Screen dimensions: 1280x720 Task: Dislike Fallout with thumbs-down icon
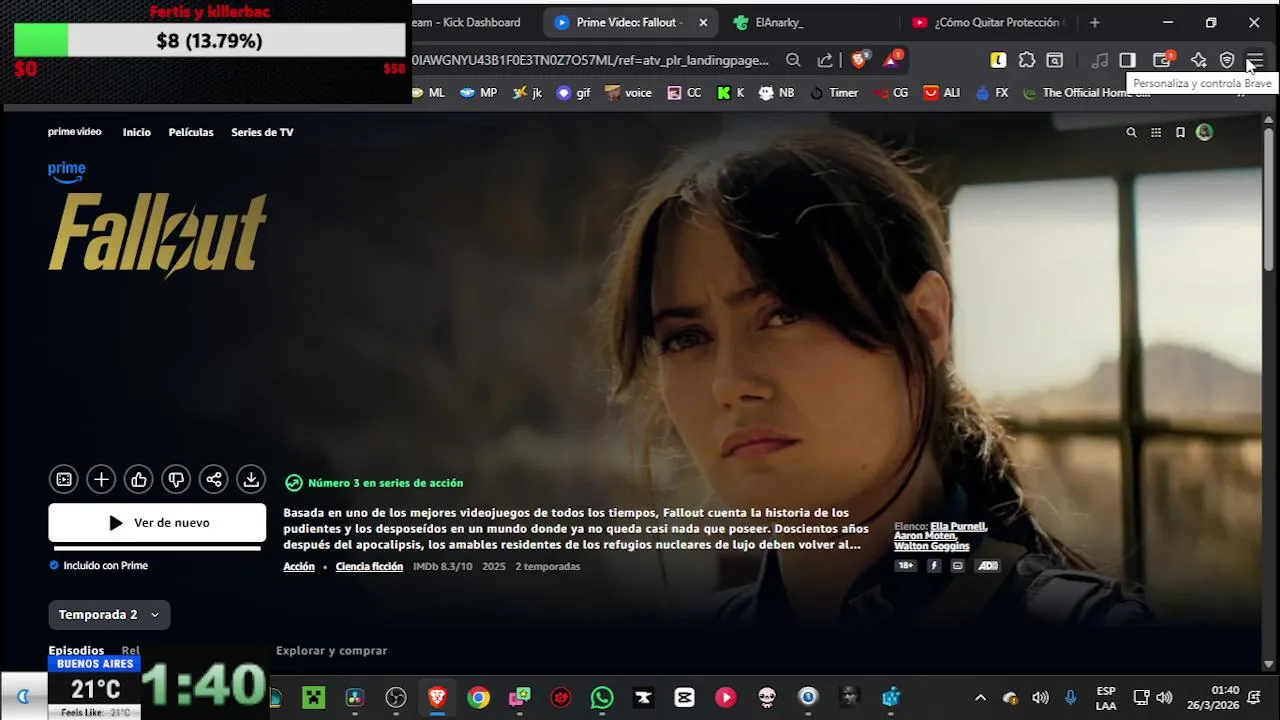(176, 480)
